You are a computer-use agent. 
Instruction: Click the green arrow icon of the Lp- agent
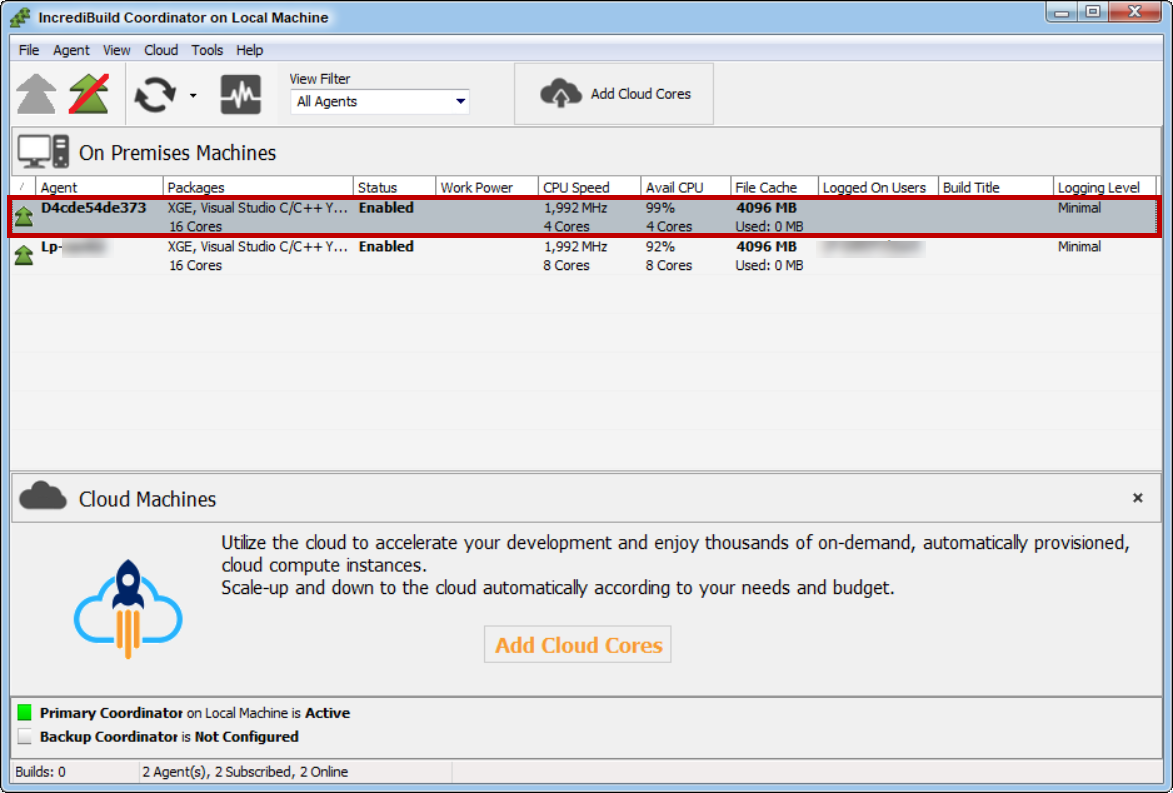(x=23, y=255)
